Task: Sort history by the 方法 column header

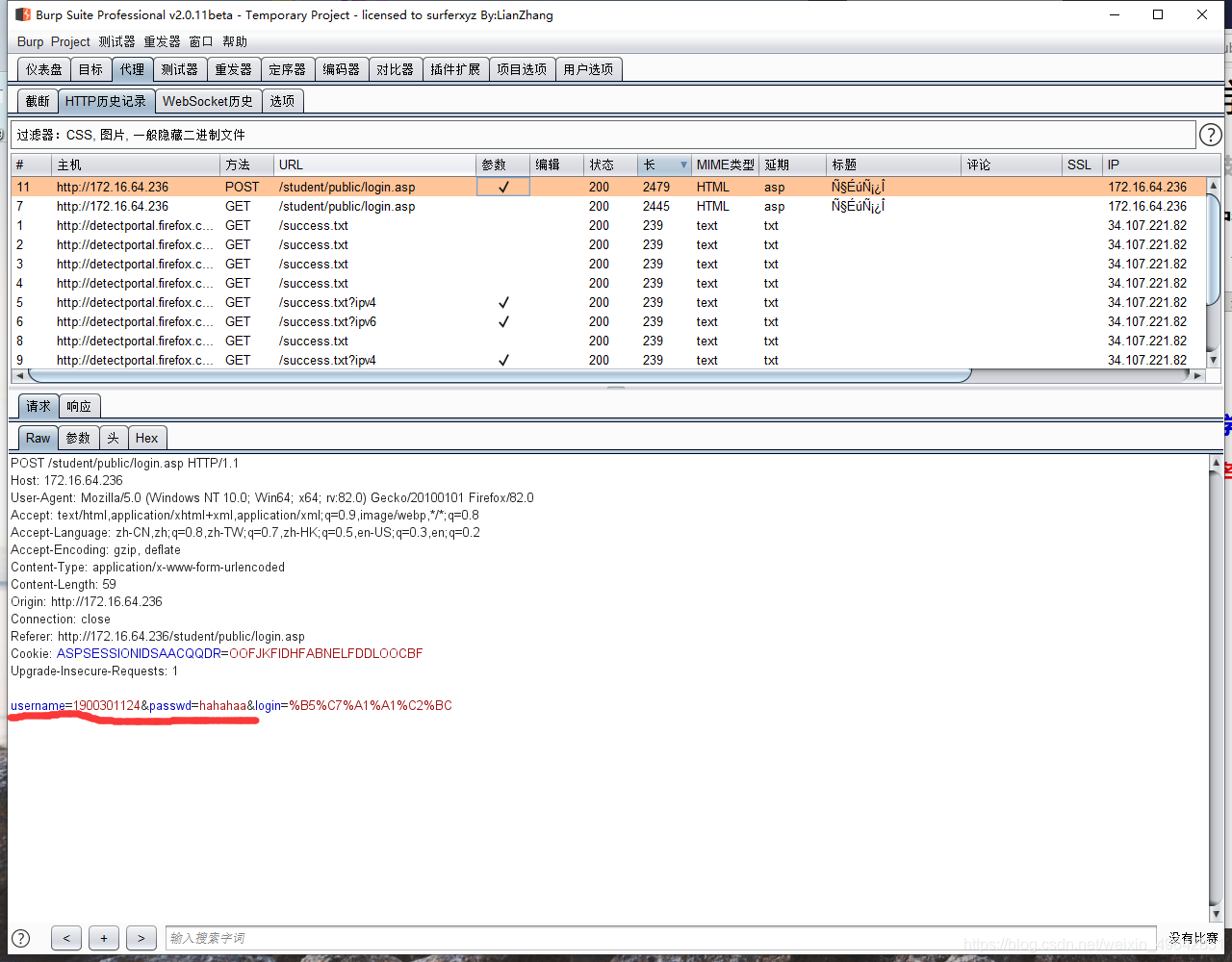Action: coord(246,165)
